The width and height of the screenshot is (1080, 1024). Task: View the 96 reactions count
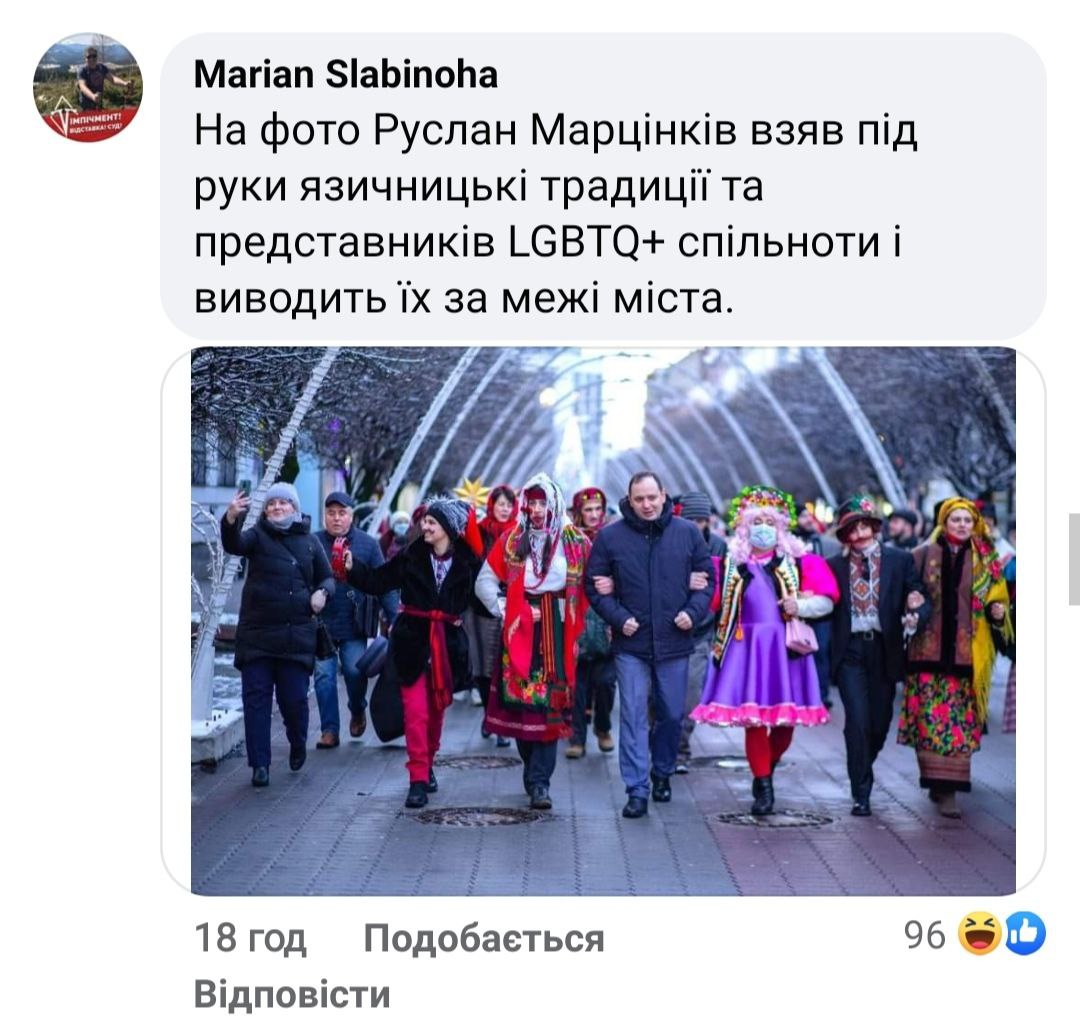[924, 935]
